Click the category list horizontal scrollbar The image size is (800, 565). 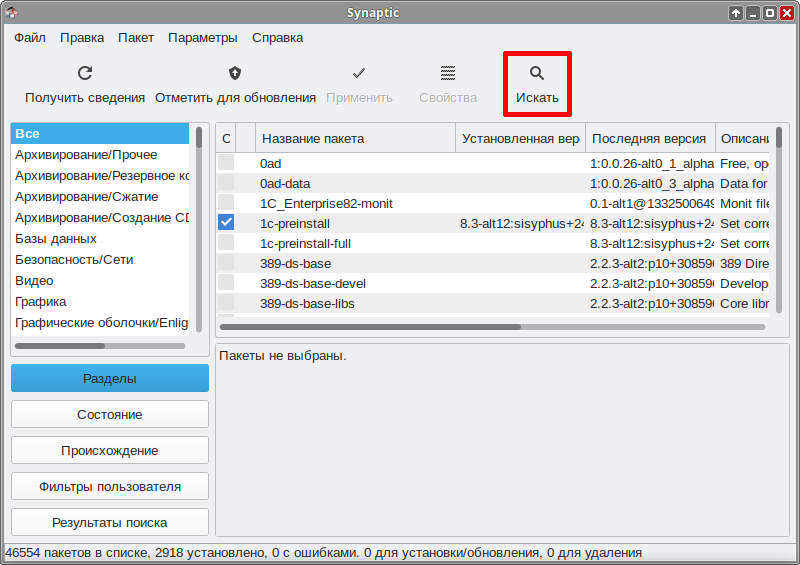[100, 346]
